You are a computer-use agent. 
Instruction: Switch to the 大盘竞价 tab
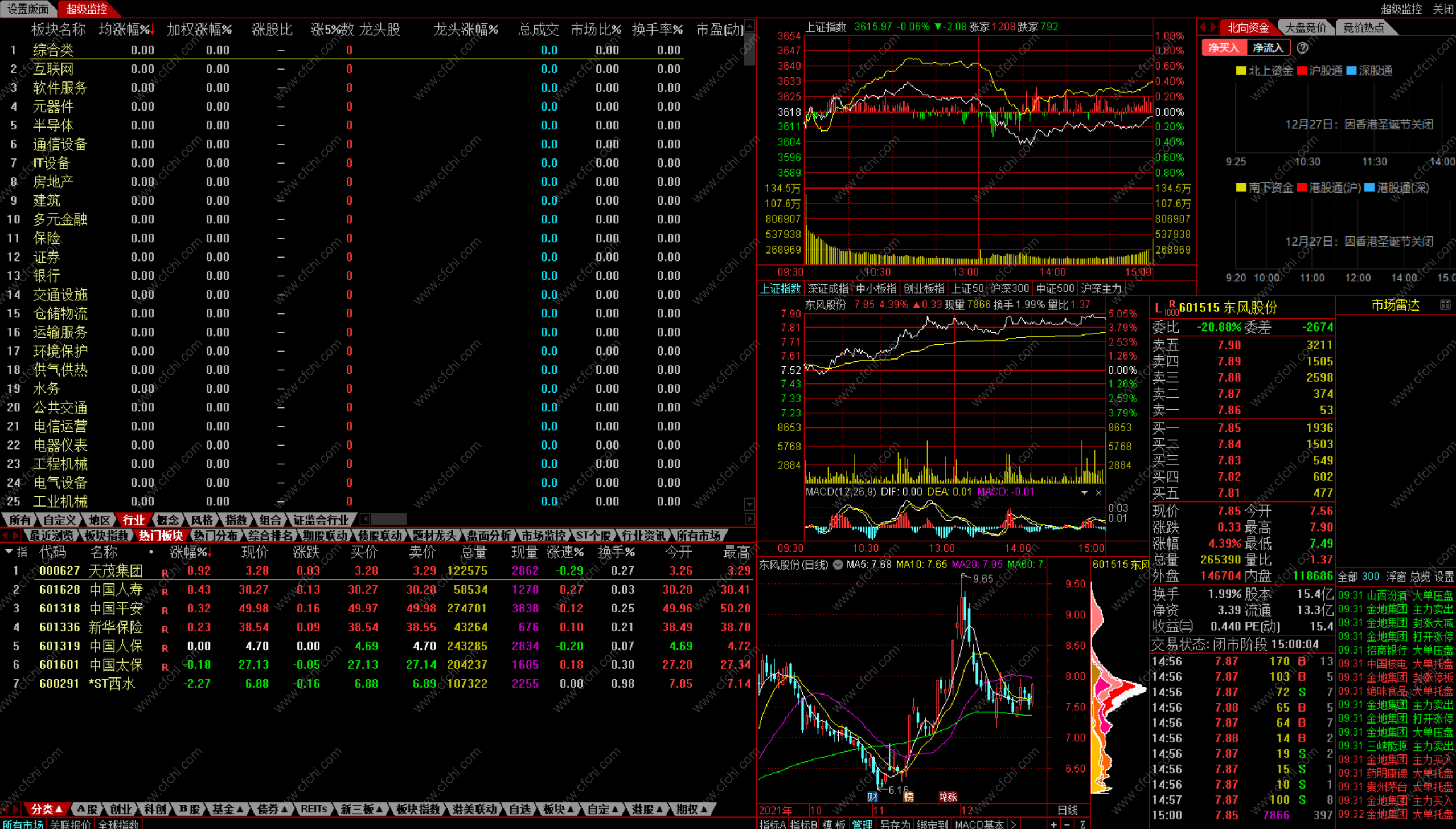tap(1305, 27)
